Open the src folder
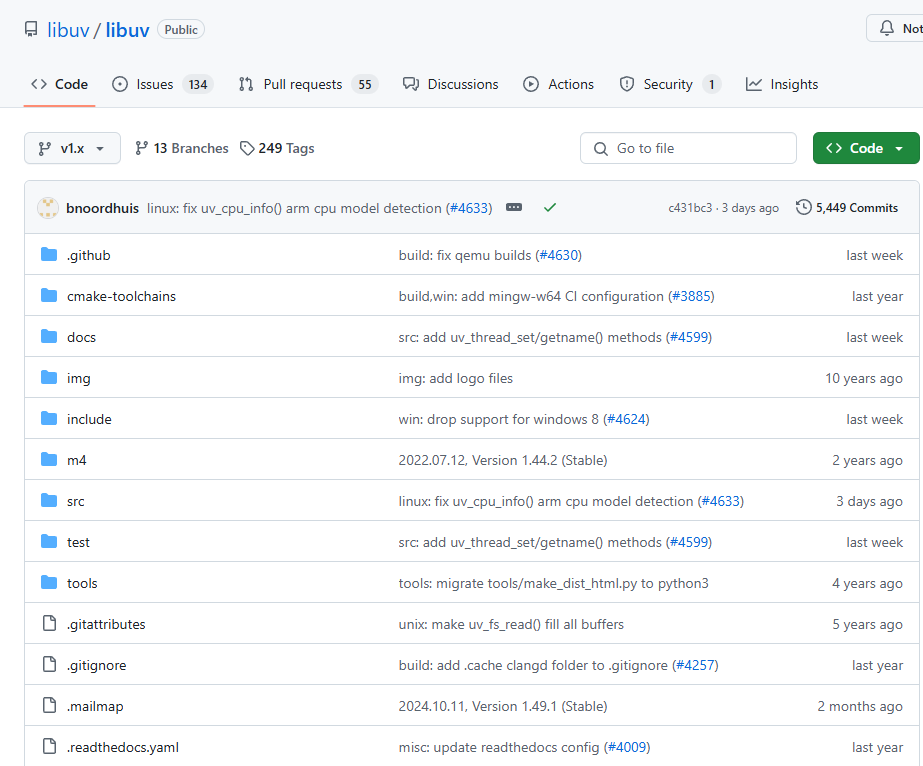This screenshot has width=923, height=766. [75, 502]
